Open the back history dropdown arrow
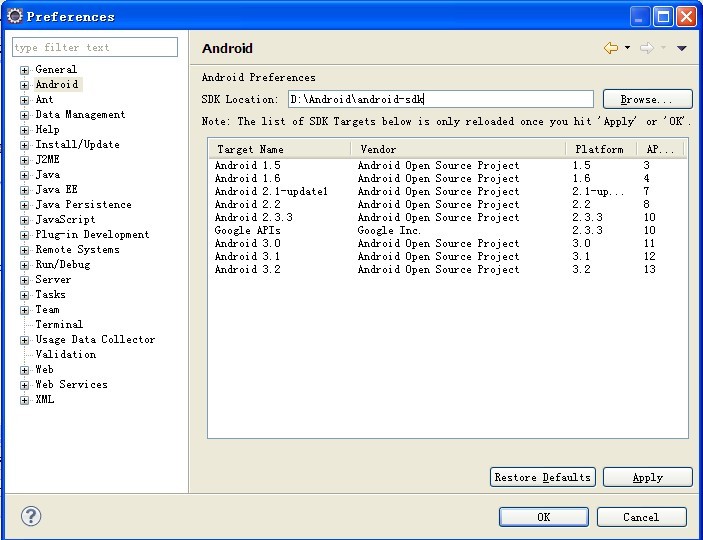The height and width of the screenshot is (540, 703). coord(627,48)
